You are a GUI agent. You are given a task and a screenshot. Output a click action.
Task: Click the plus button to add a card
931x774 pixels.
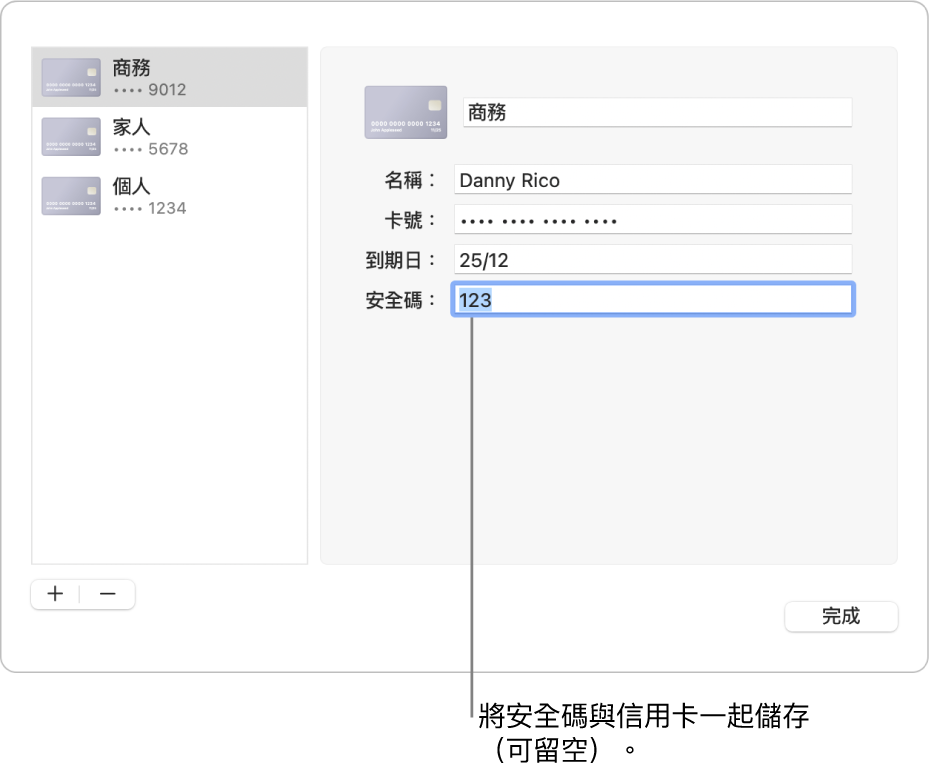click(55, 594)
